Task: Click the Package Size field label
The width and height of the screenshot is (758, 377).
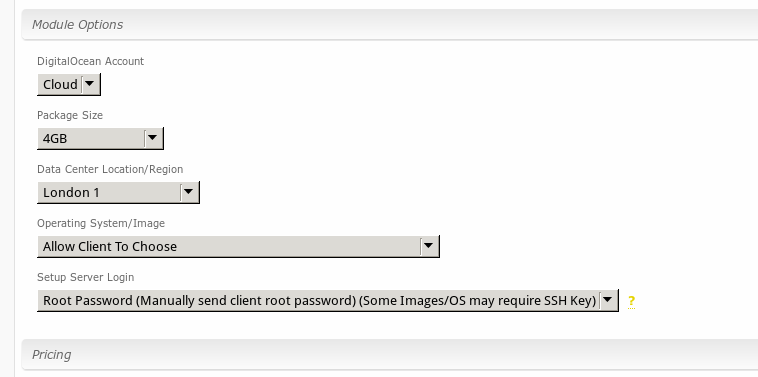Action: tap(70, 116)
